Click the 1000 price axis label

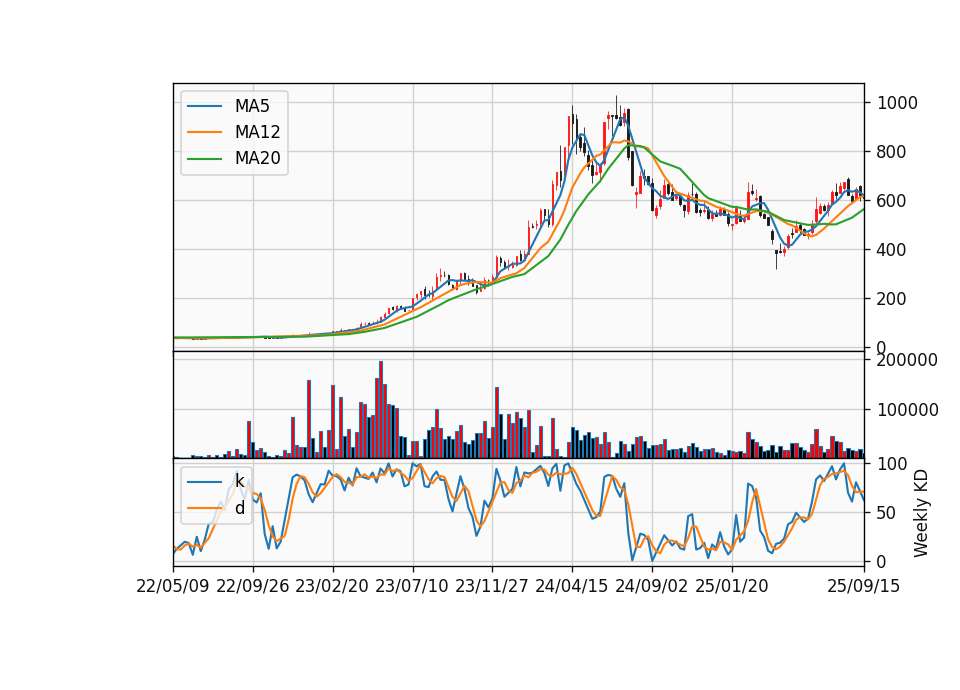898,103
